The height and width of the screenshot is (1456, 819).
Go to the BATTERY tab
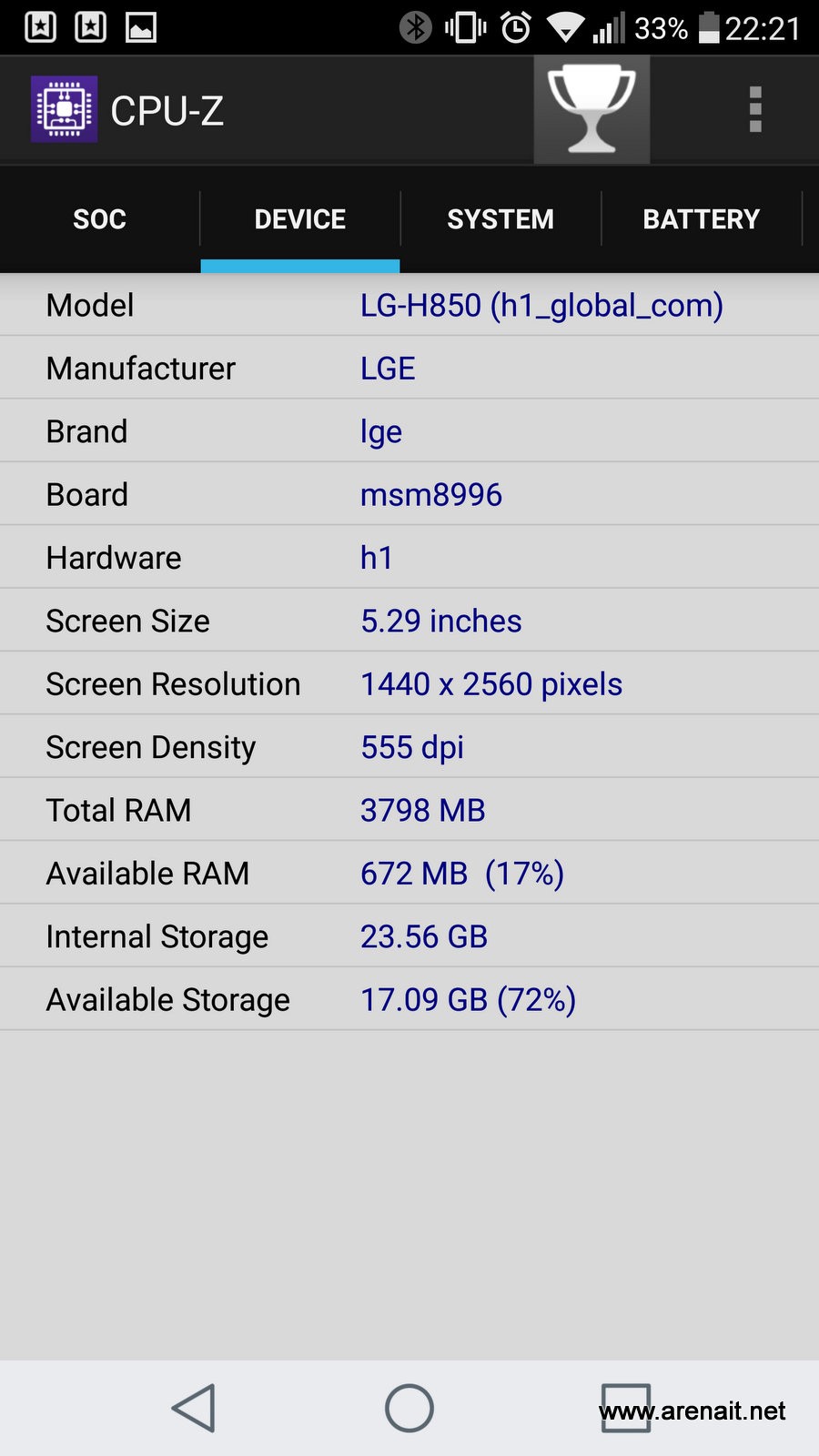[x=701, y=219]
